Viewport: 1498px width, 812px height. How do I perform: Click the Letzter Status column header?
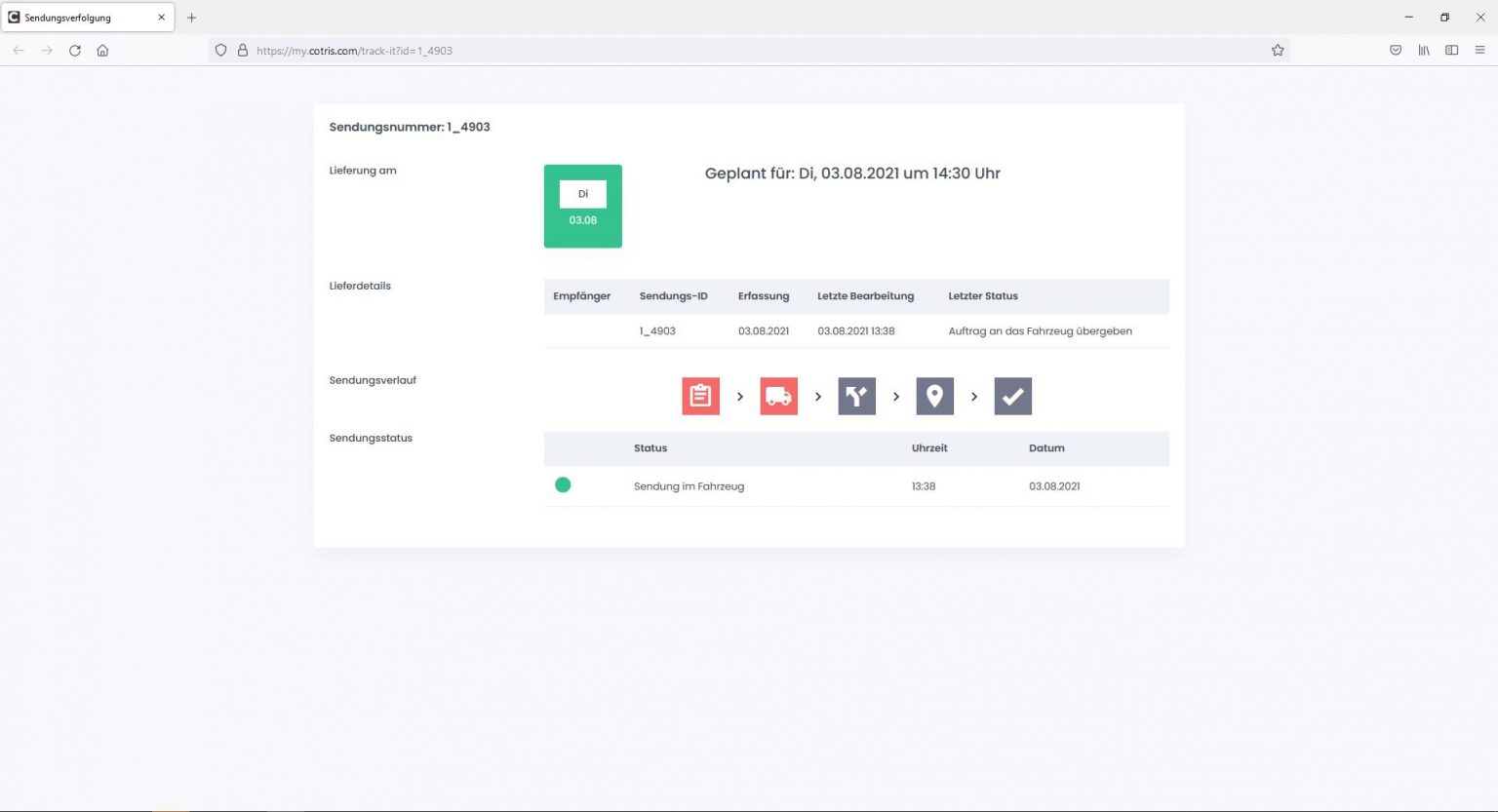click(982, 296)
